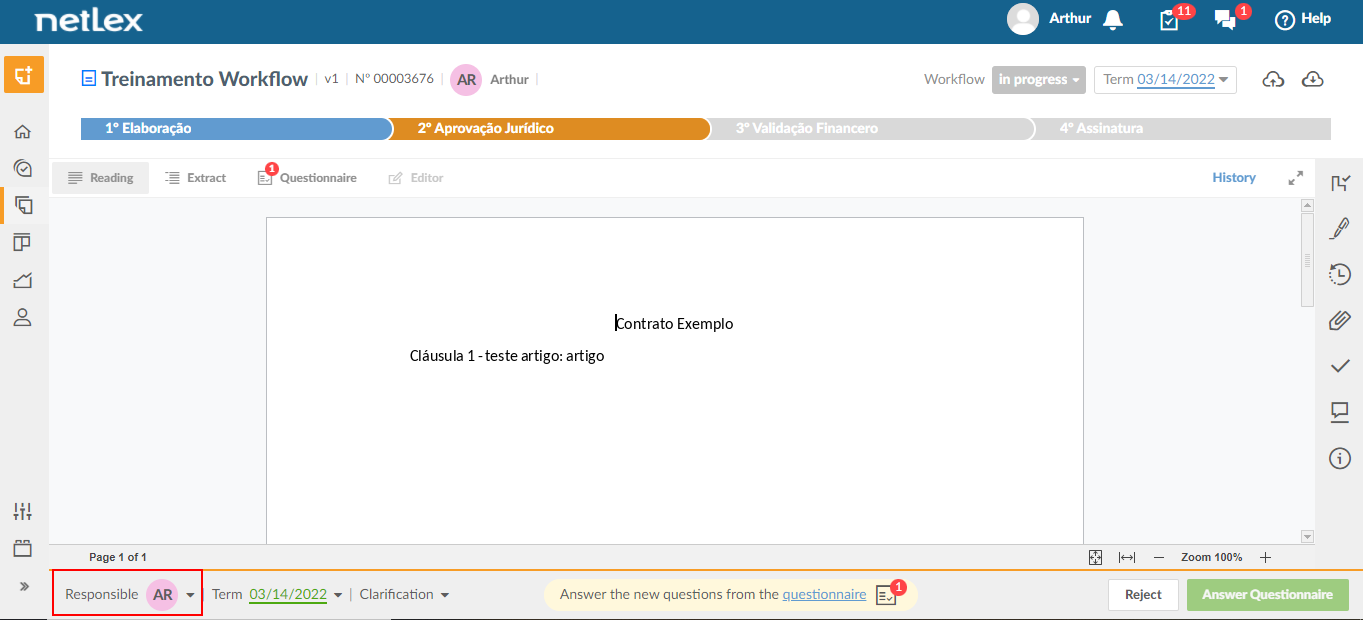The height and width of the screenshot is (620, 1363).
Task: Click the document scrollbar up arrow
Action: pos(1307,205)
